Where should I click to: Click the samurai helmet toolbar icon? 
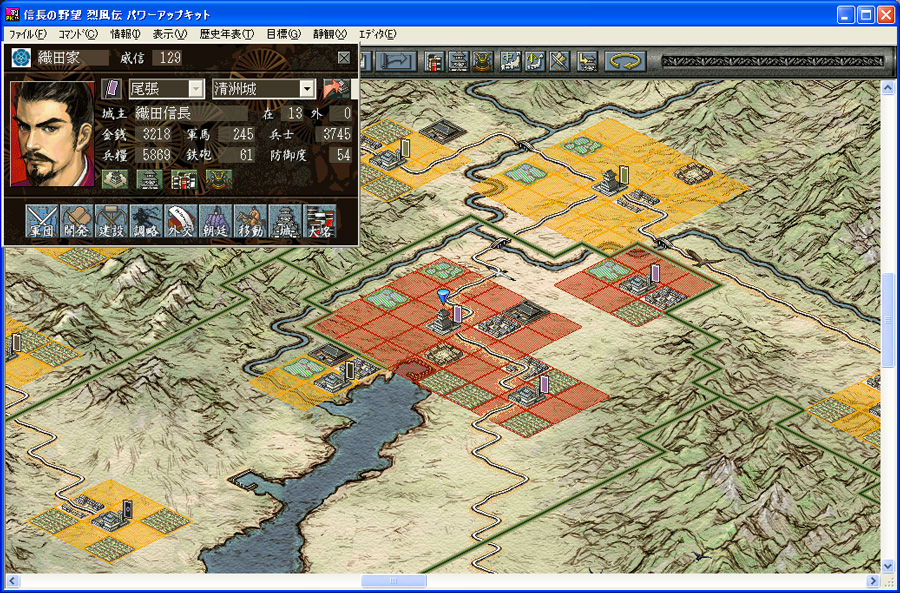tap(483, 61)
